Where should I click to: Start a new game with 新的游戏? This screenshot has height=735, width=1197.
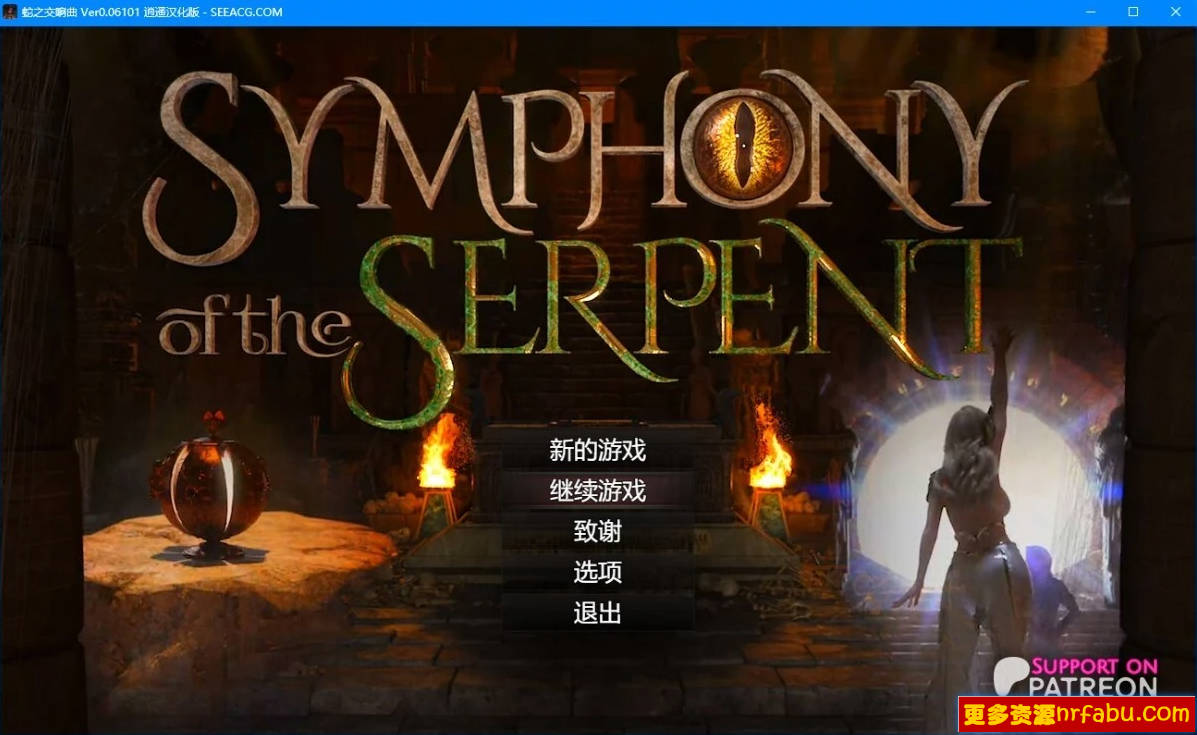[x=597, y=450]
